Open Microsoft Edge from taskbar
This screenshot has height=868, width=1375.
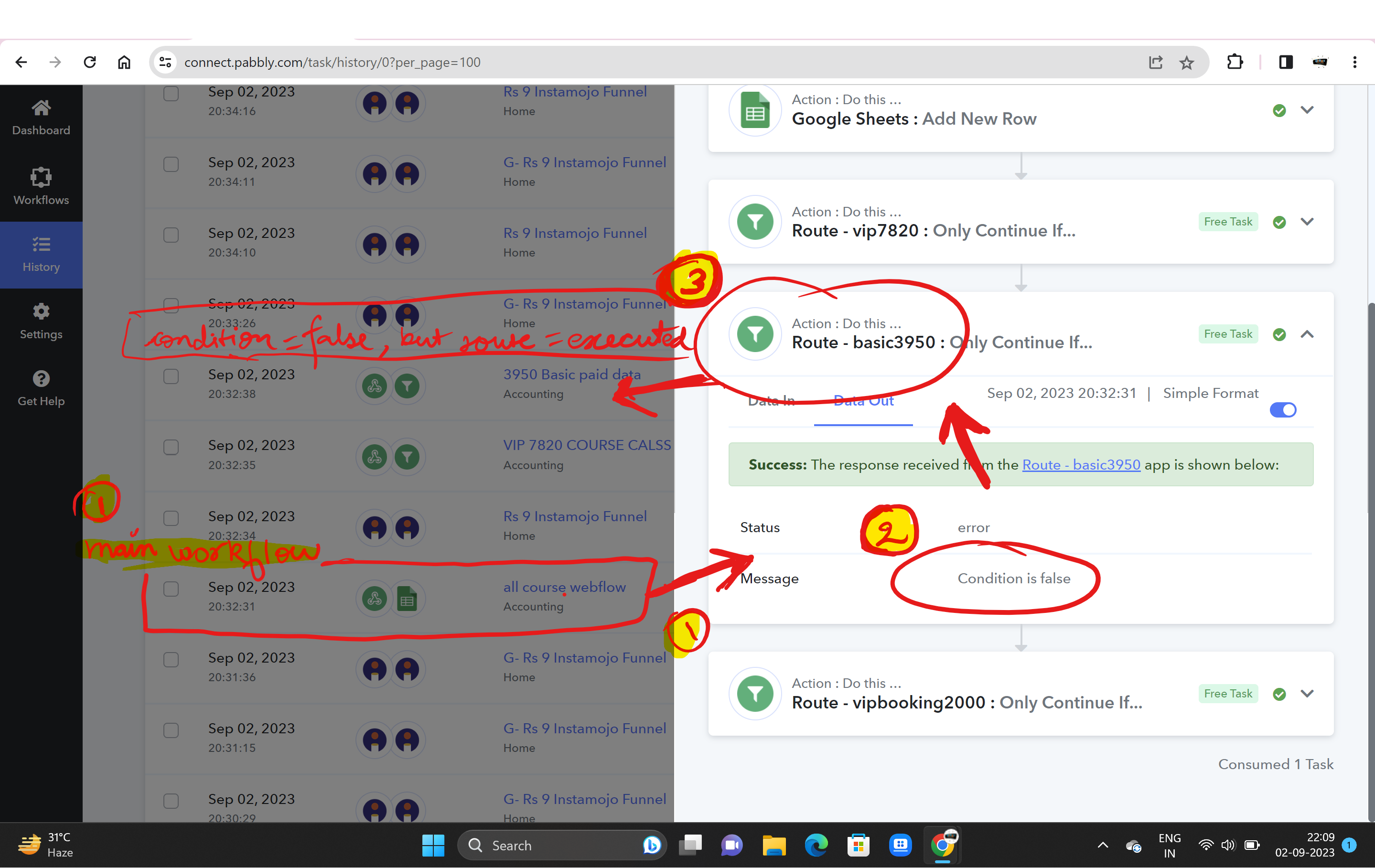pos(816,846)
